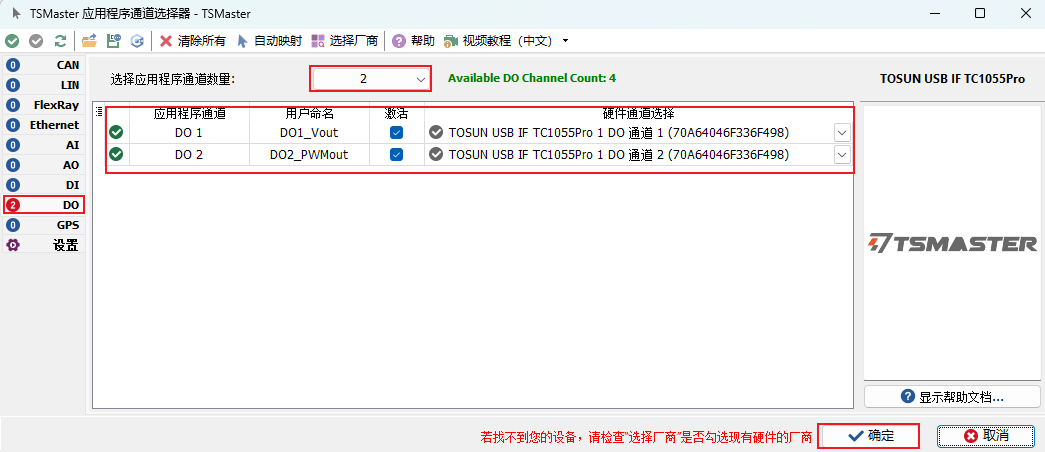Switch to the GPS channel tab
The image size is (1045, 452).
pos(44,225)
